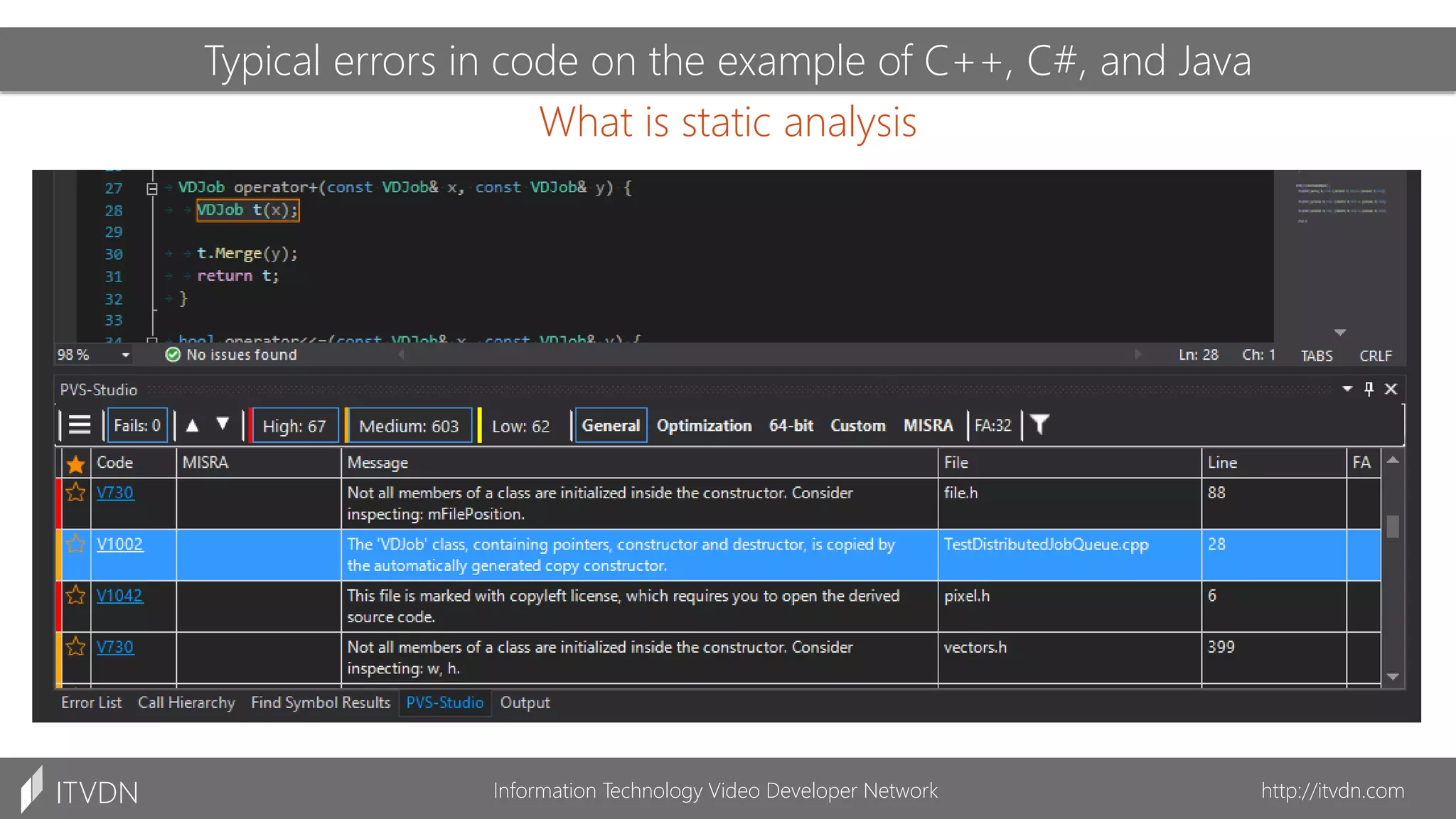Enable the MISRA analyzer group

(x=928, y=425)
